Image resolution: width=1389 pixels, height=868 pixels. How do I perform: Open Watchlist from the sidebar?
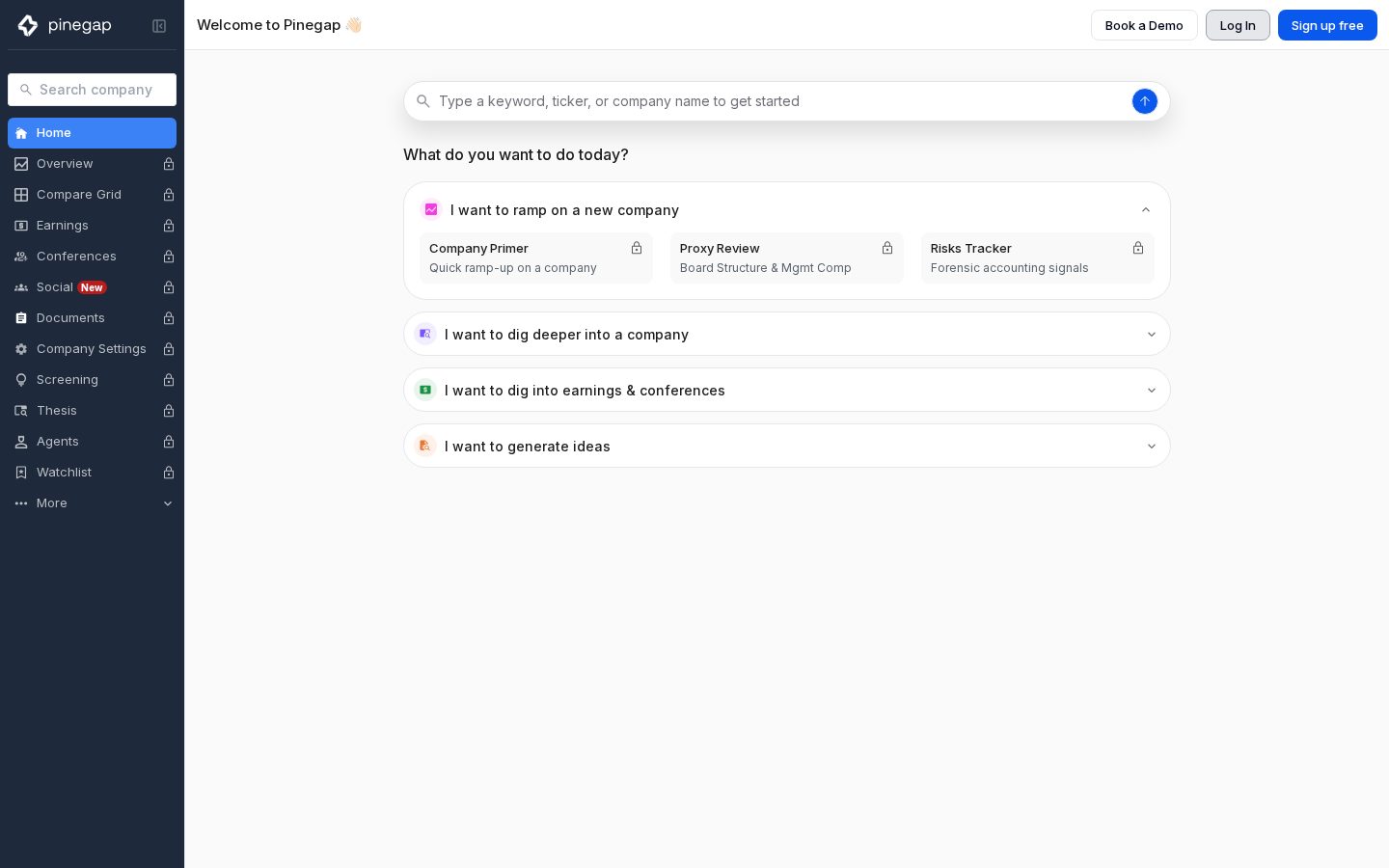[92, 473]
